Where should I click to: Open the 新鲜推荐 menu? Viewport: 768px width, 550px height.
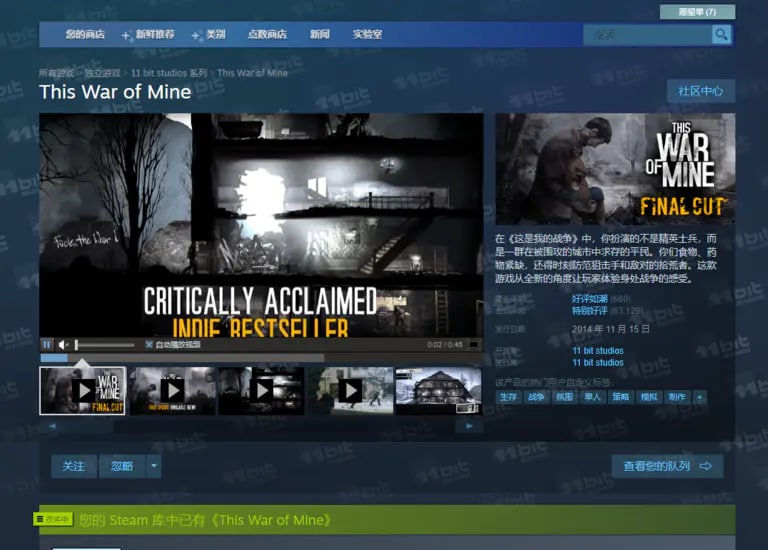pos(155,34)
